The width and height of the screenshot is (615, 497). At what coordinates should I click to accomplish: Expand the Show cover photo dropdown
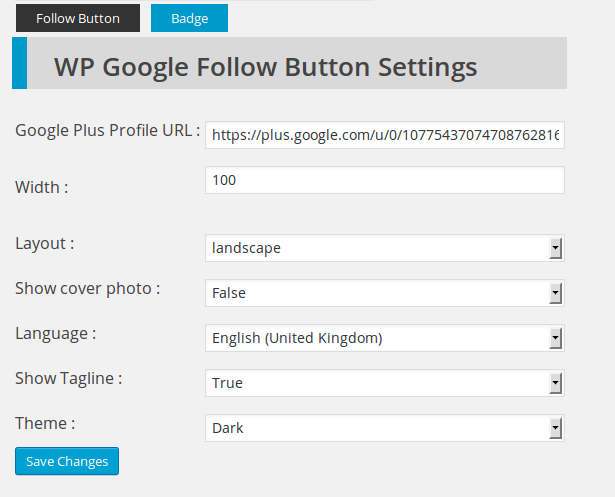tap(385, 293)
